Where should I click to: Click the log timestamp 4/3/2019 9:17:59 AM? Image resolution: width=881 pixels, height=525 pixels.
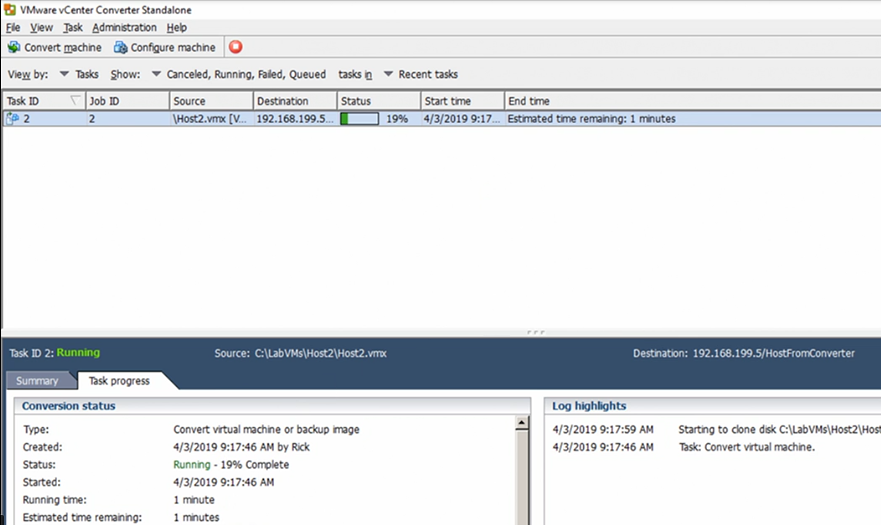tap(603, 429)
